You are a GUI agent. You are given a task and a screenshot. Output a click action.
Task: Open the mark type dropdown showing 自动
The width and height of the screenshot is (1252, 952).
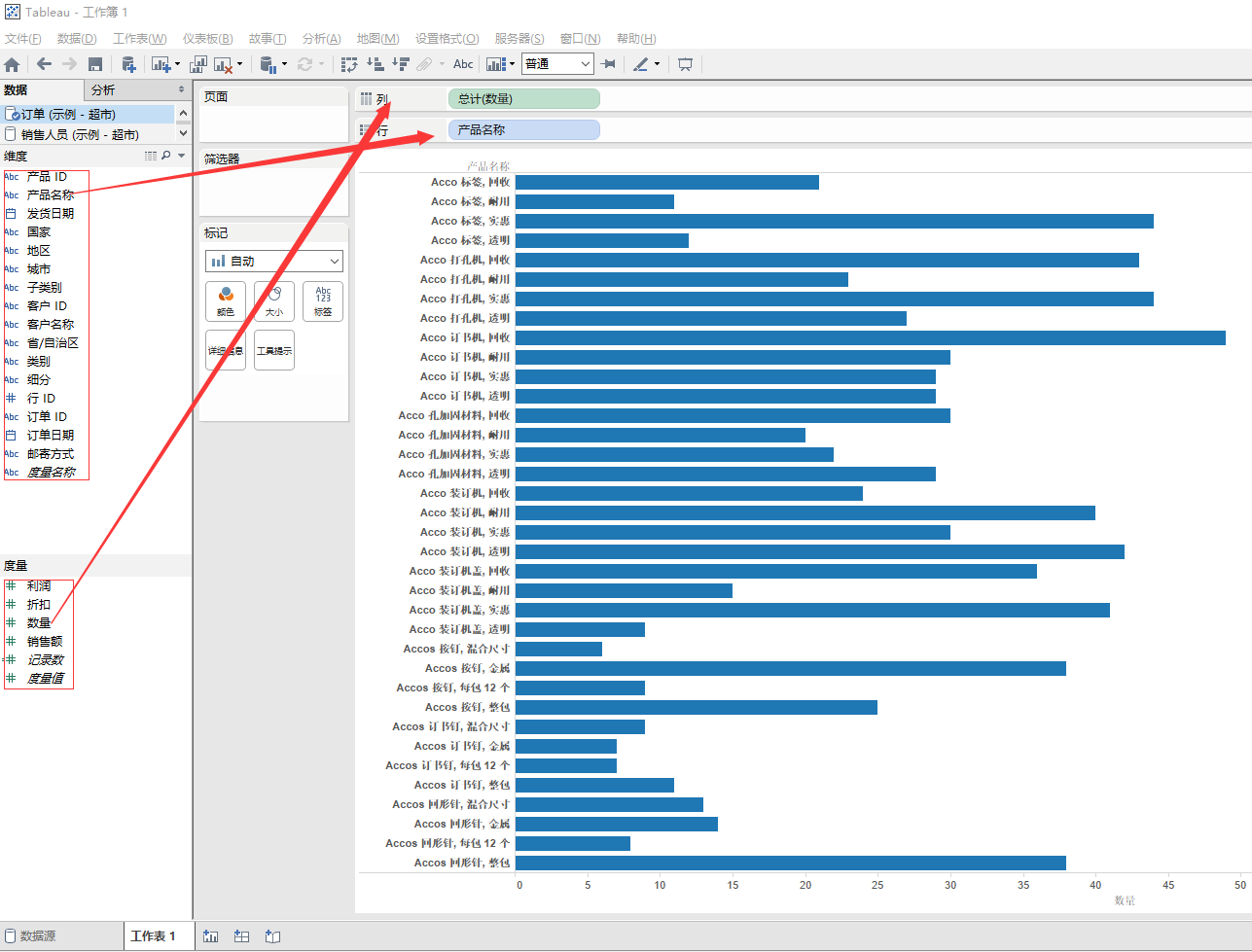coord(274,261)
